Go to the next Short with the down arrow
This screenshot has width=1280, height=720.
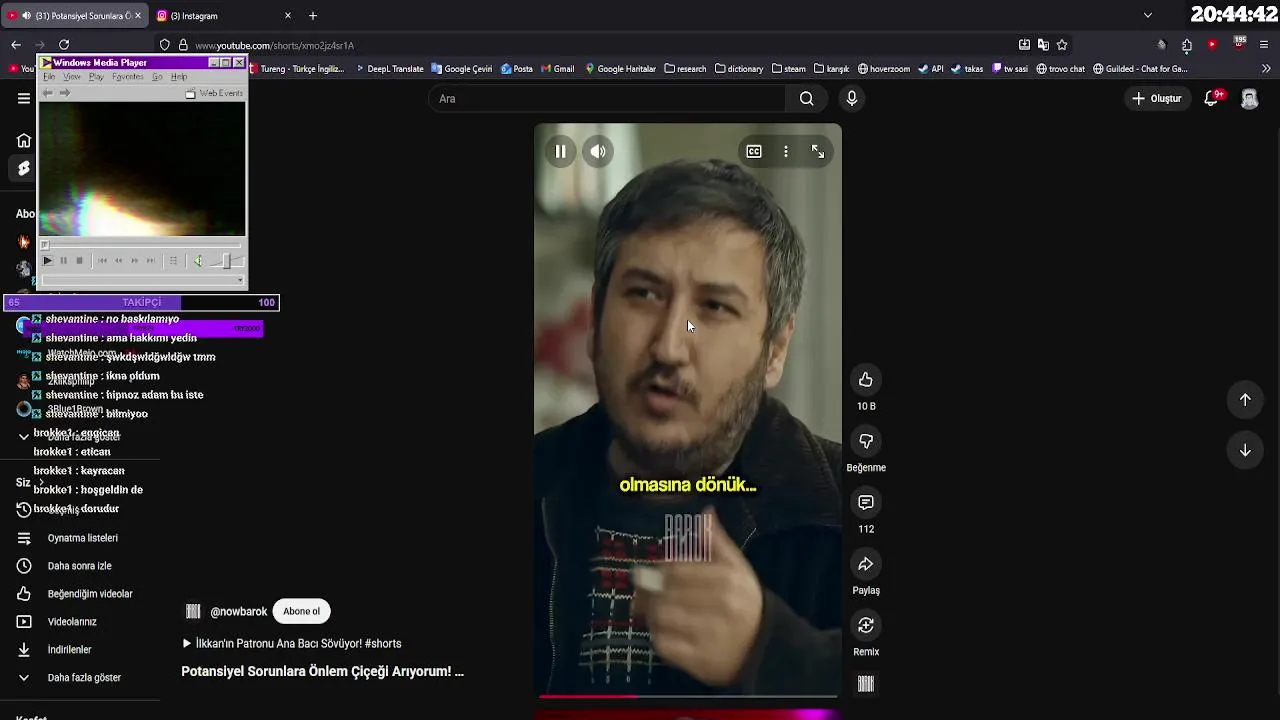1245,450
